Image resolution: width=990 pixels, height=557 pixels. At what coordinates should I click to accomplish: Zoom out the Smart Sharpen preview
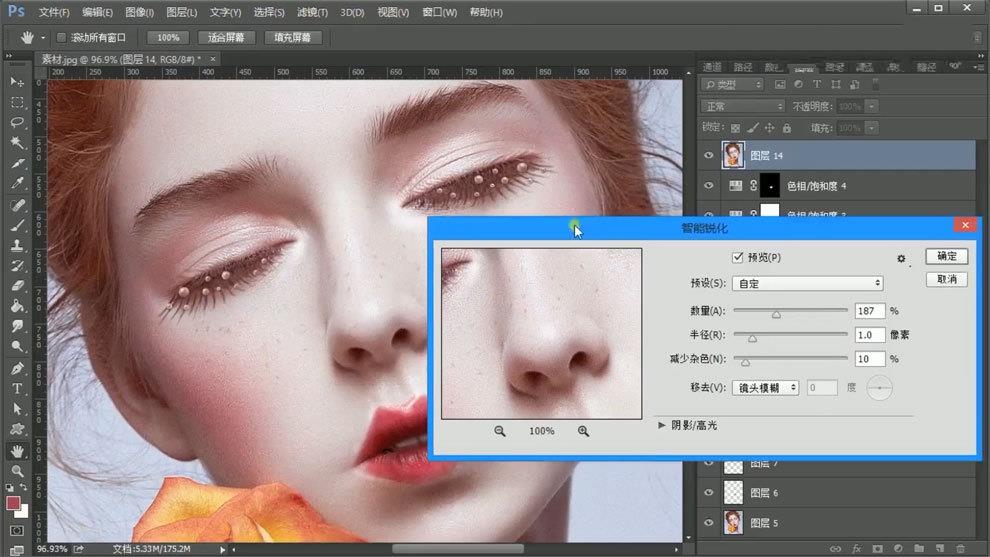click(499, 431)
